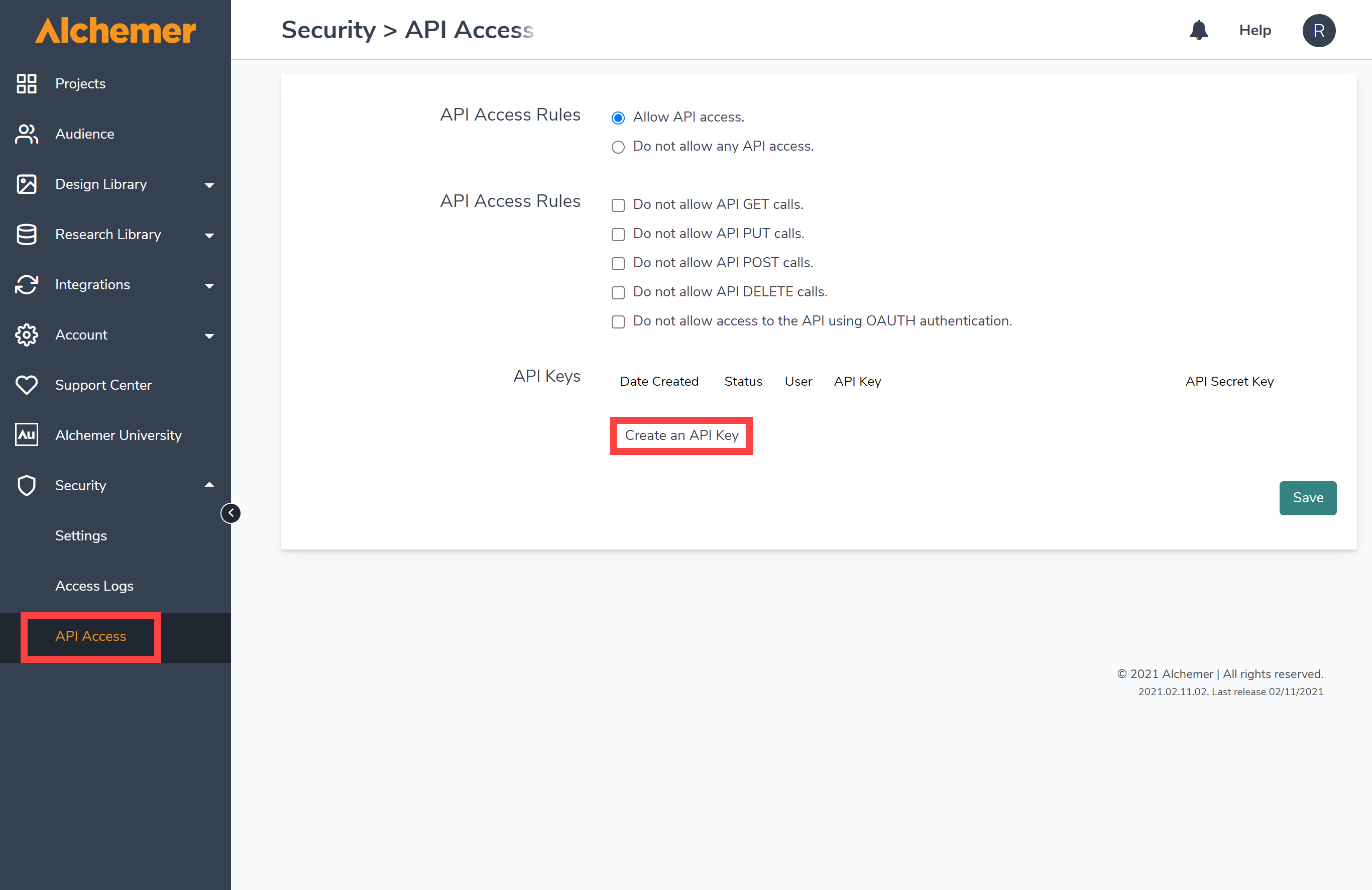Click the Account label
Viewport: 1372px width, 890px height.
pyautogui.click(x=81, y=335)
